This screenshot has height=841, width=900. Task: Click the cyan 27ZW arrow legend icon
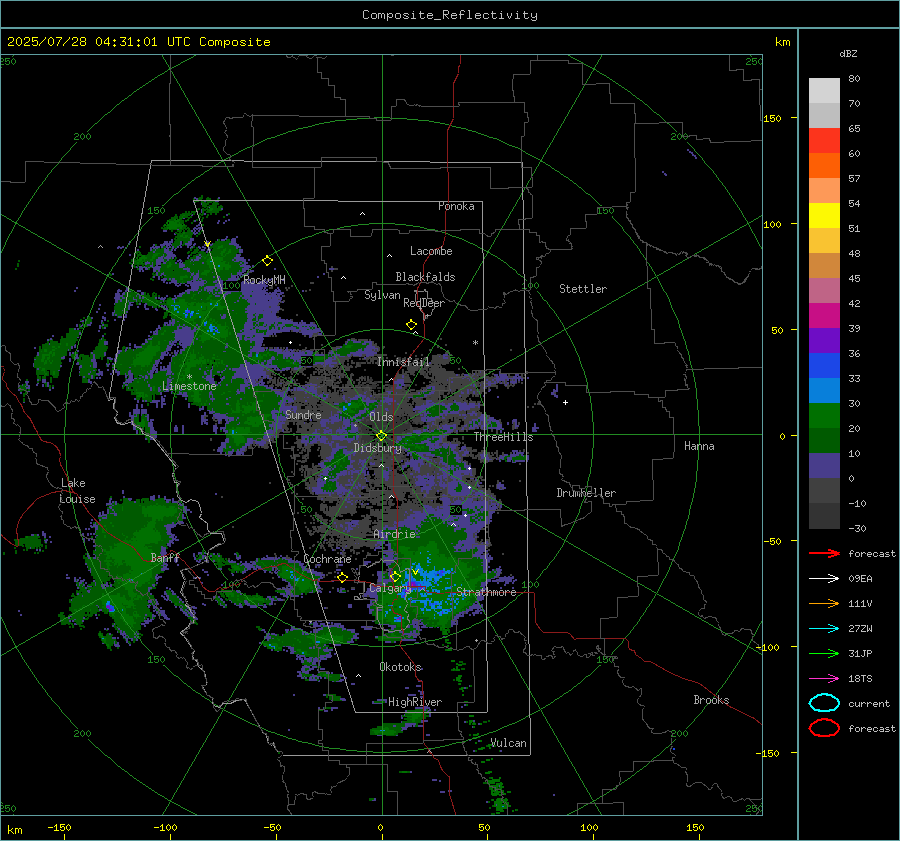824,629
